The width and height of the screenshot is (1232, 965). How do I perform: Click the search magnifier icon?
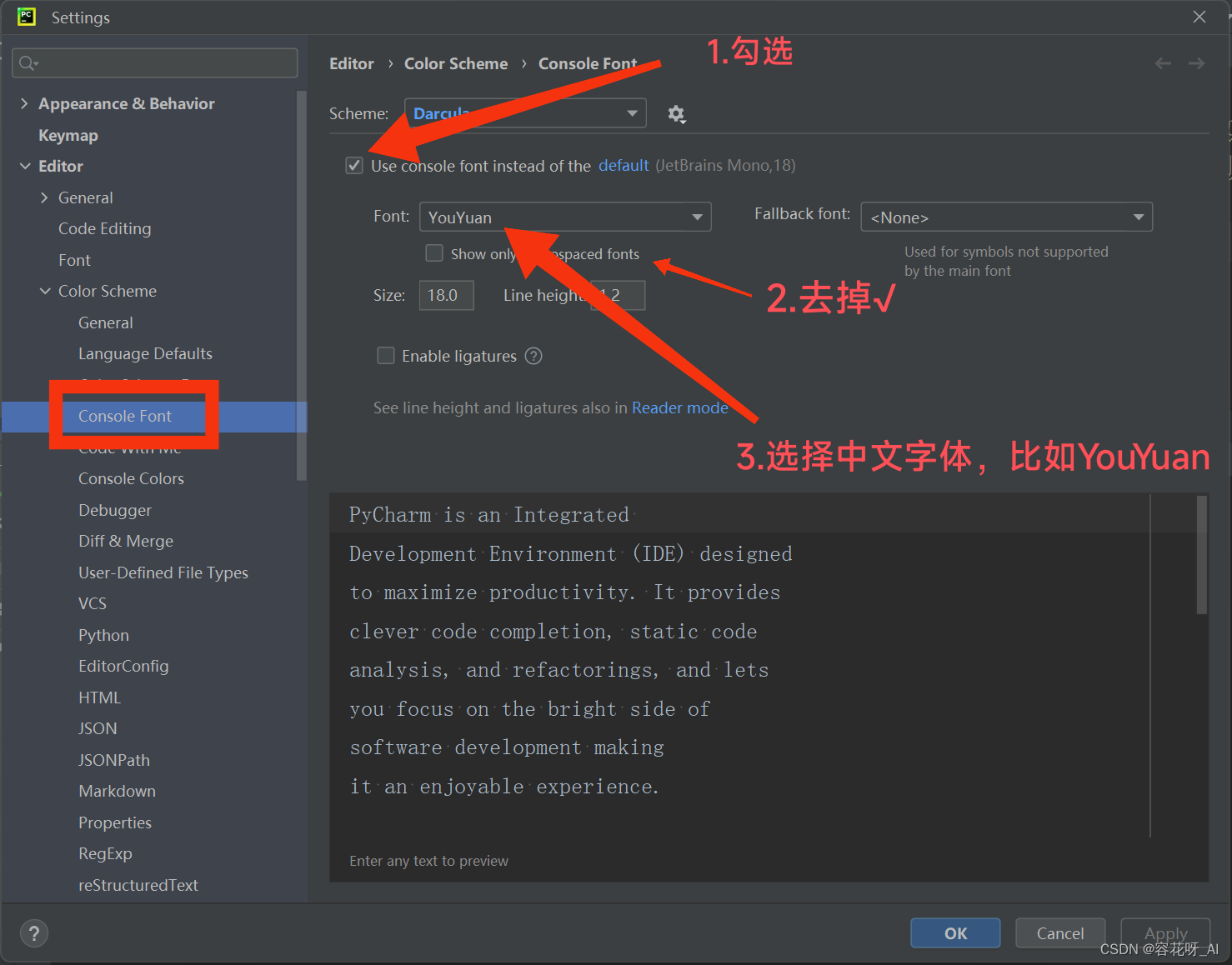28,63
